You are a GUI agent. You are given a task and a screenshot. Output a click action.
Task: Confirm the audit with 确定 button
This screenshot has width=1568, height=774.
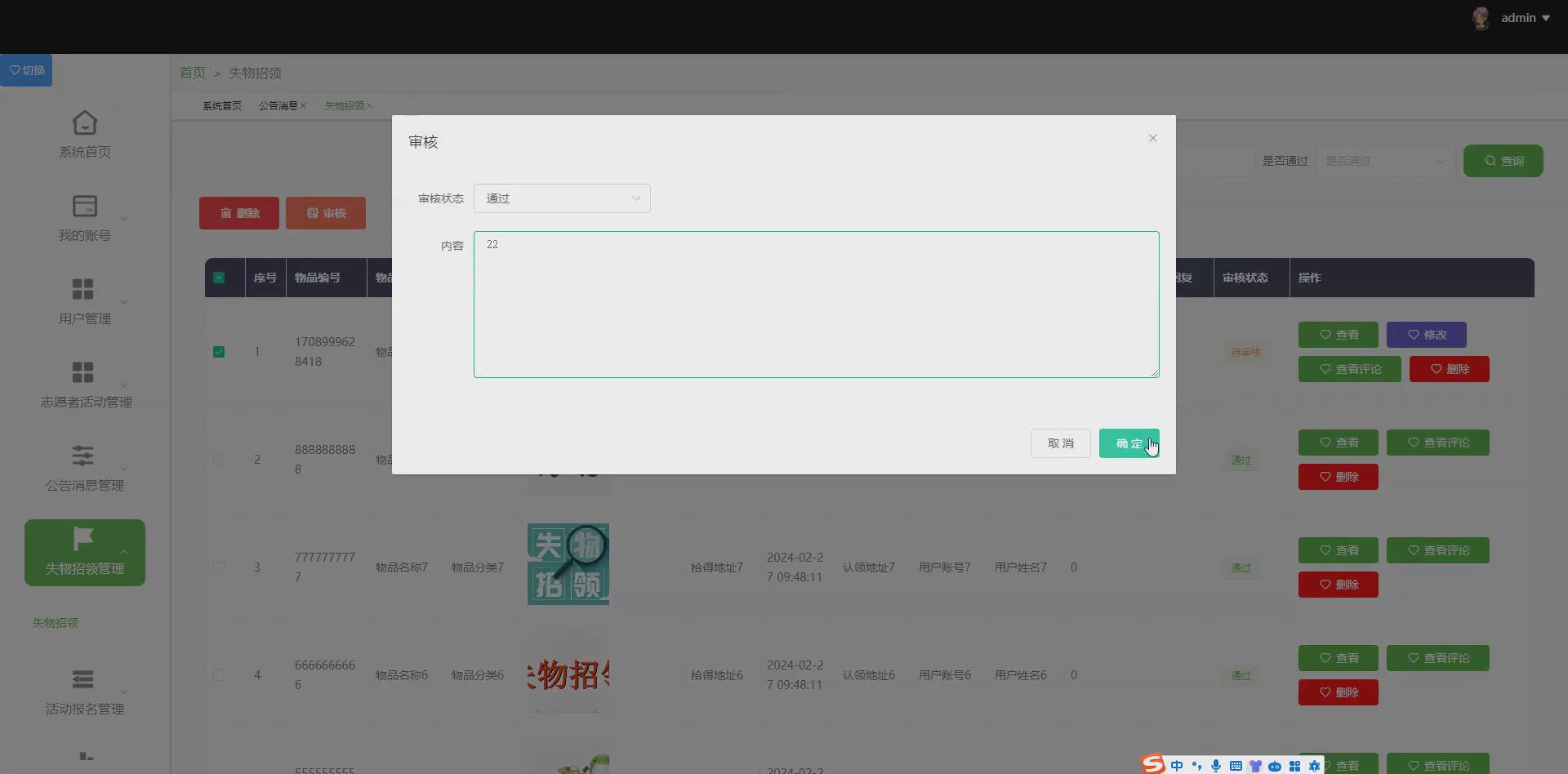point(1129,443)
